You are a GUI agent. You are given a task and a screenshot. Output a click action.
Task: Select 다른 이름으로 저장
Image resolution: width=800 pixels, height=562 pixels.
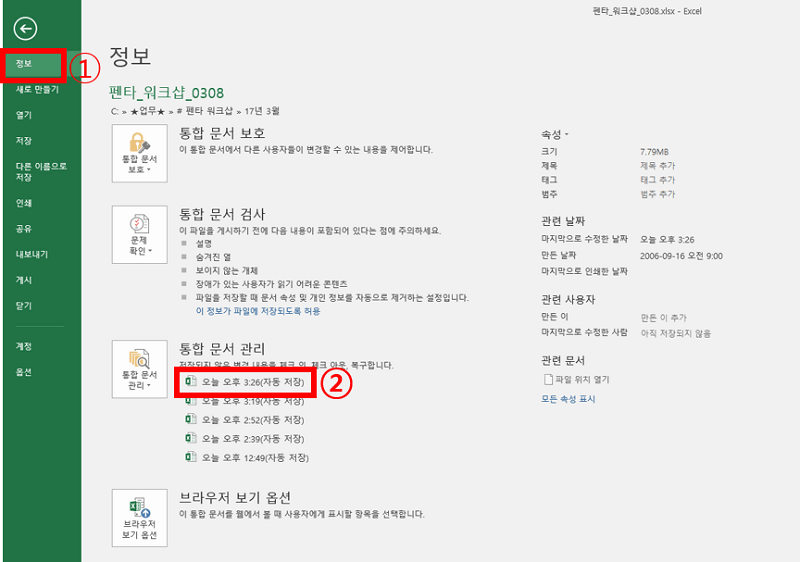tap(41, 171)
